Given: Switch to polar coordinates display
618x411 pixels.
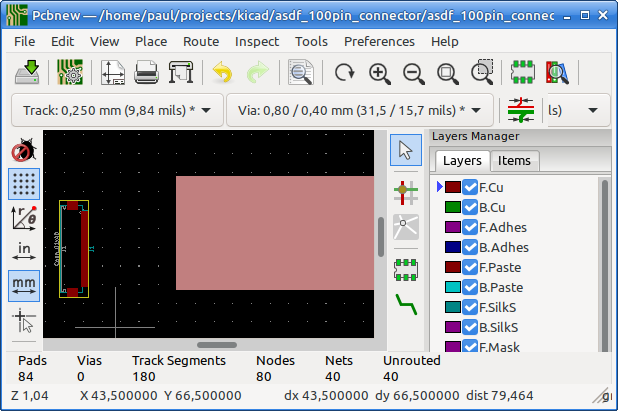Looking at the screenshot, I should (24, 218).
